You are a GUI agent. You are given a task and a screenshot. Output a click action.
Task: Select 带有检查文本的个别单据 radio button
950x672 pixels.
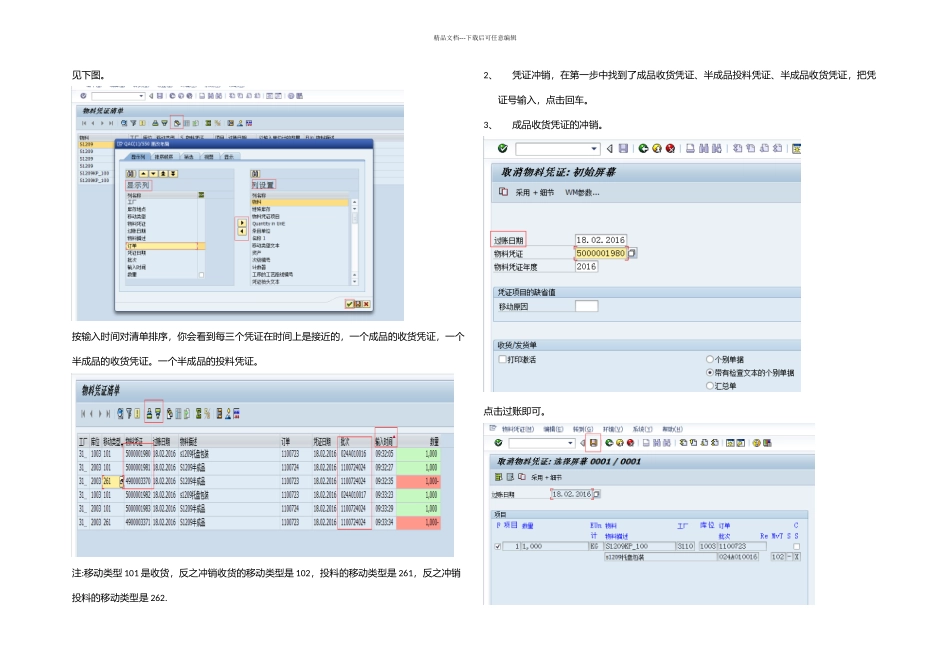tap(709, 372)
